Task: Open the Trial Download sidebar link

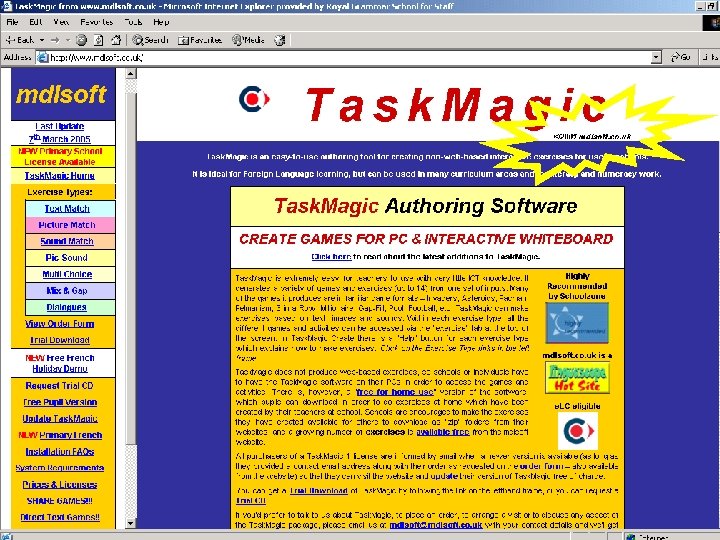Action: [60, 340]
